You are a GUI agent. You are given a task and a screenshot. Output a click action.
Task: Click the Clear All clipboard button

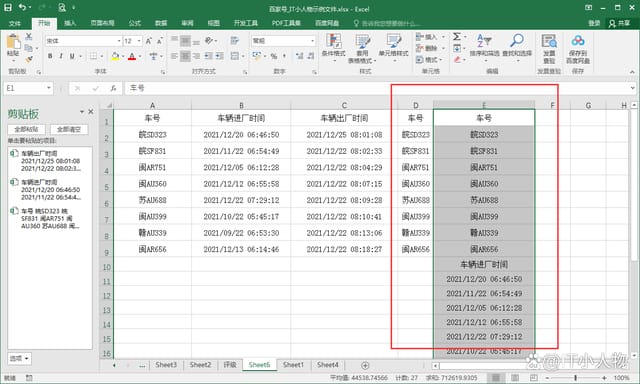(x=69, y=129)
